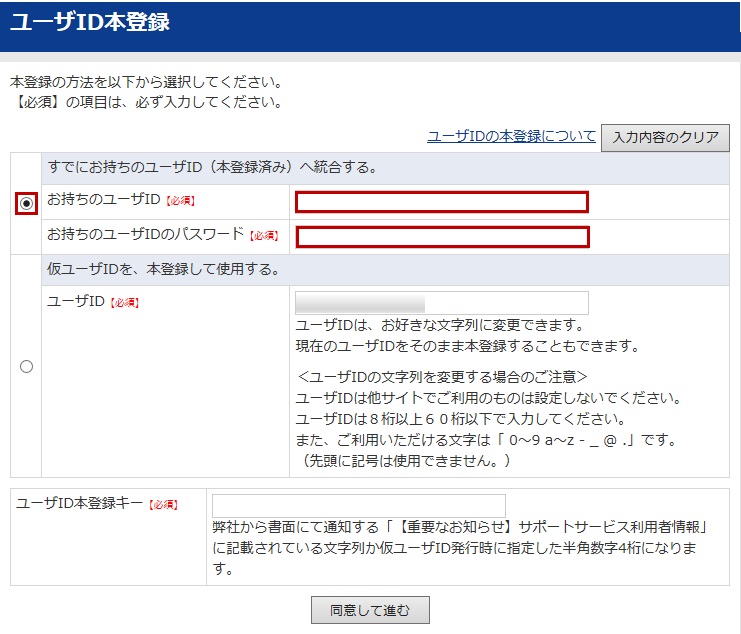Click the 本登録の方法を以下から選択してください instruction text
The image size is (741, 634).
pyautogui.click(x=146, y=82)
